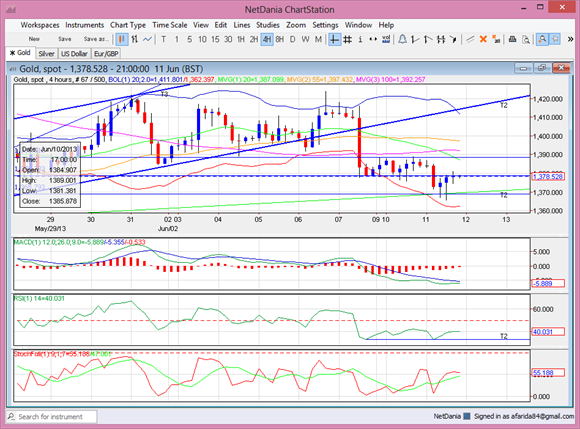
Task: Open the Zoom menu
Action: click(x=296, y=25)
